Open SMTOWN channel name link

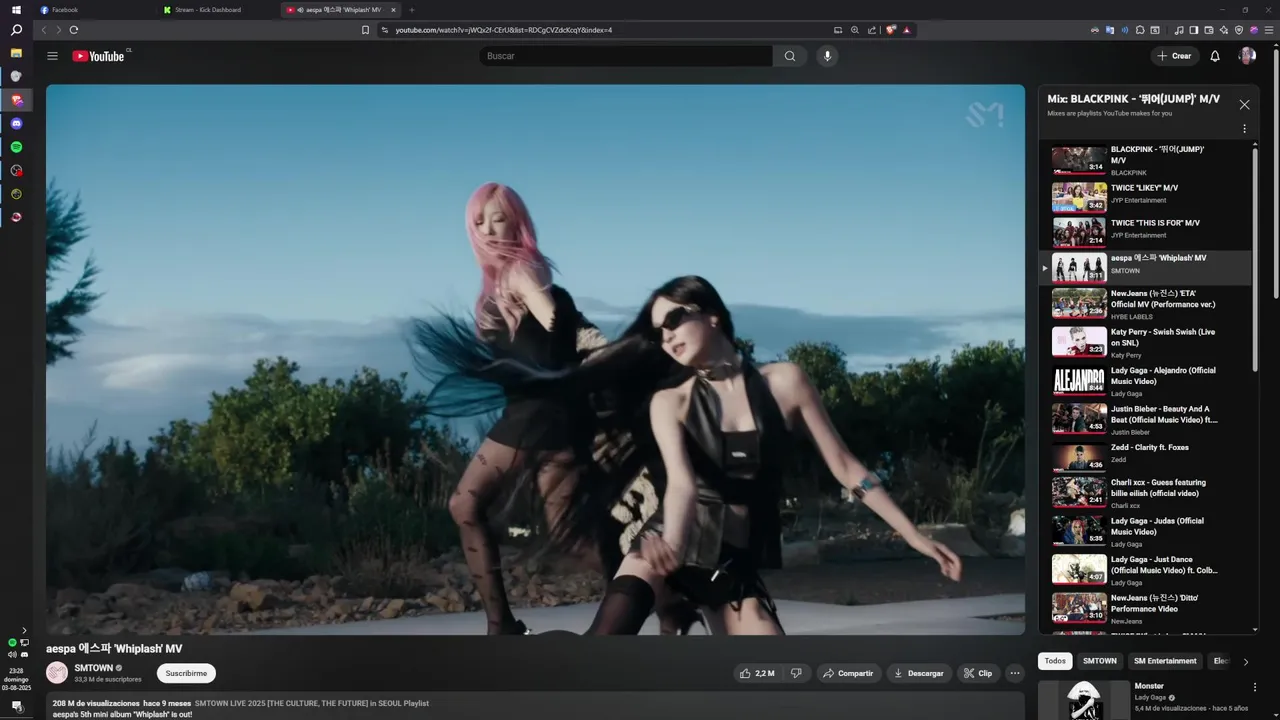coord(93,668)
